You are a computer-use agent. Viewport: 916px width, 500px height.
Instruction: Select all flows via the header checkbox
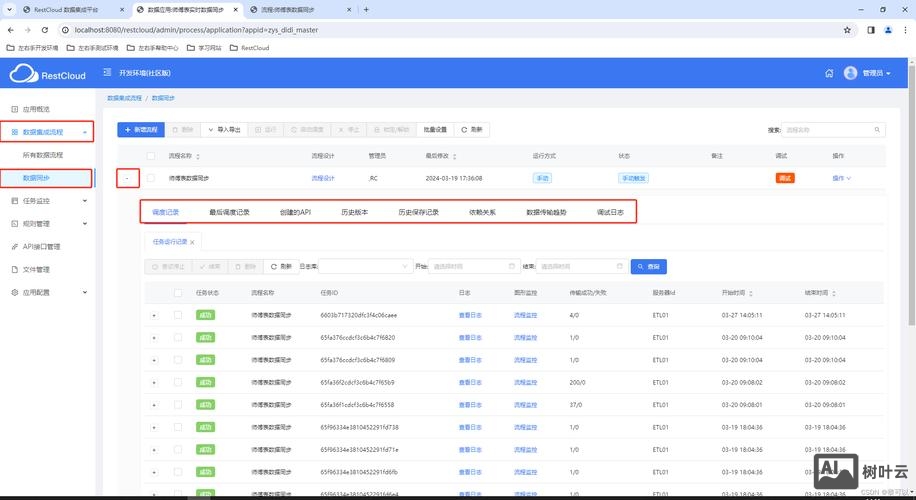151,156
